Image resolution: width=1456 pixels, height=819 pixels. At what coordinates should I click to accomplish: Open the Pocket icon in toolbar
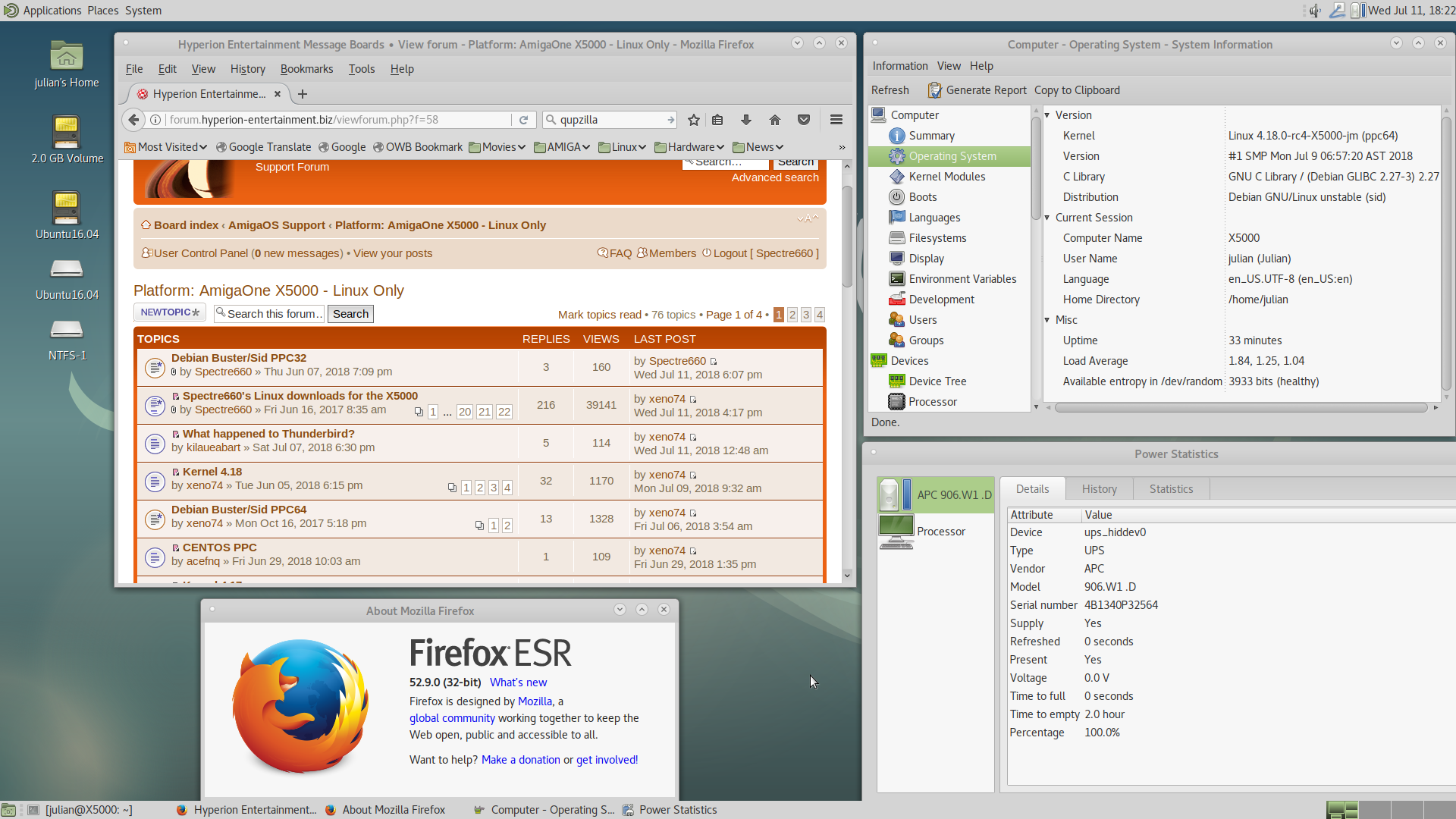pyautogui.click(x=804, y=120)
